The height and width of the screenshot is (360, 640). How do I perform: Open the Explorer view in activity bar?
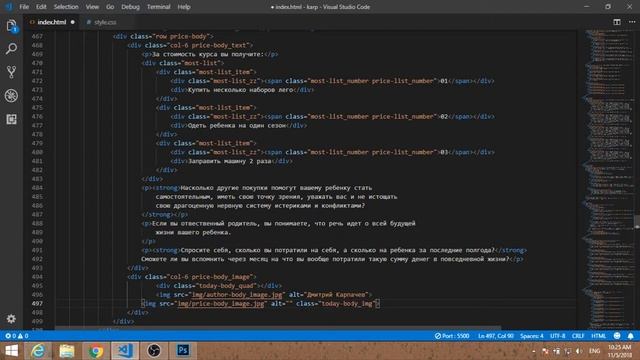pyautogui.click(x=11, y=26)
